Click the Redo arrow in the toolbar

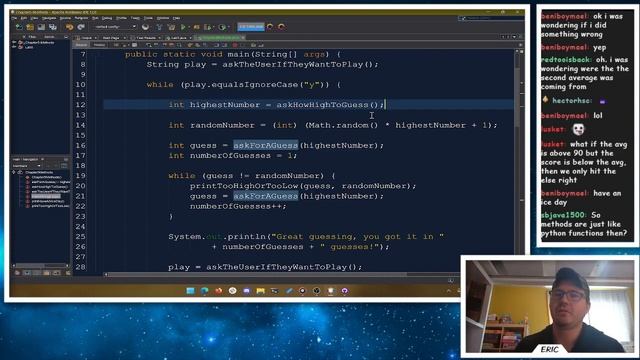(81, 27)
